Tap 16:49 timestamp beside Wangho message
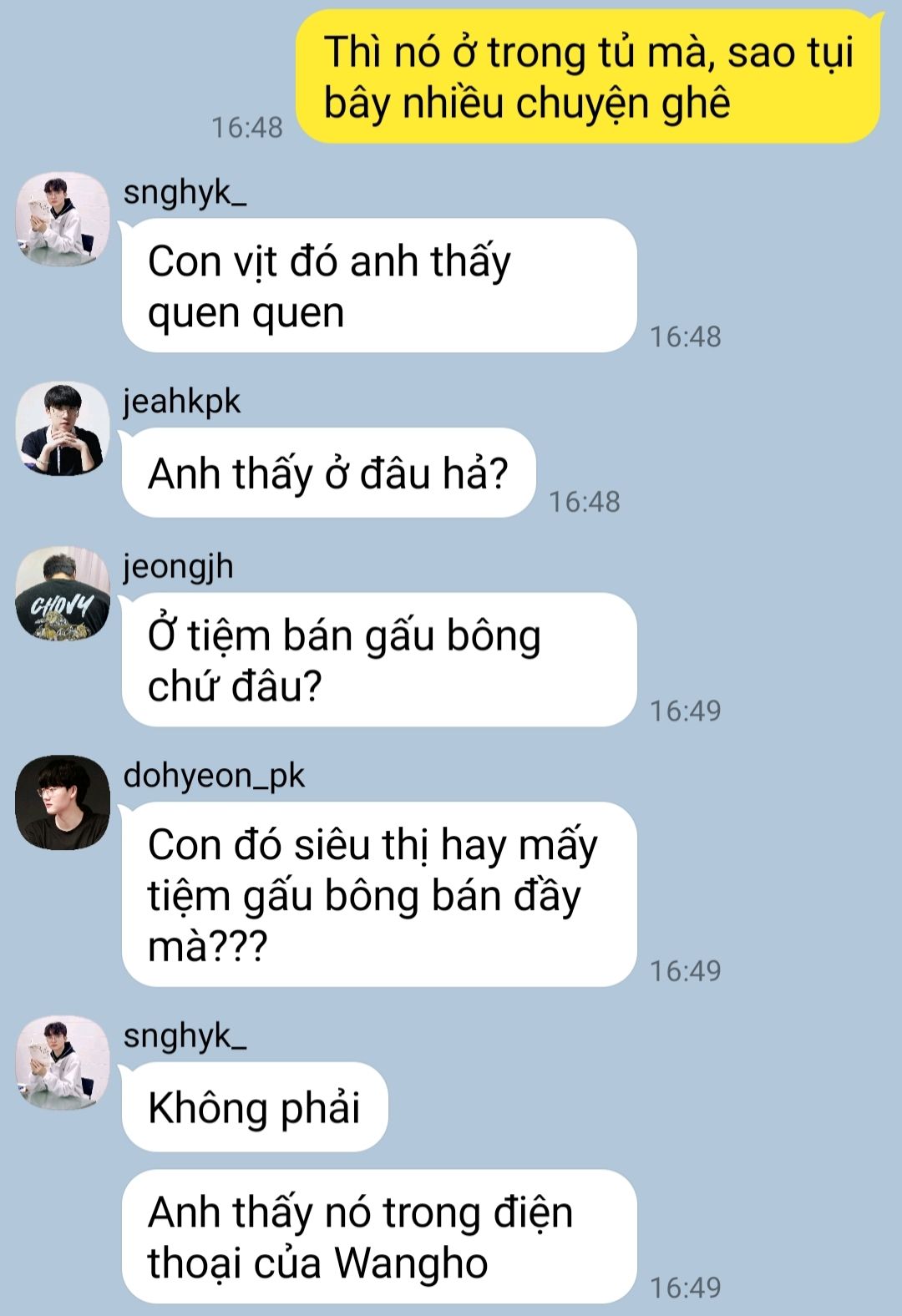 tap(686, 1288)
